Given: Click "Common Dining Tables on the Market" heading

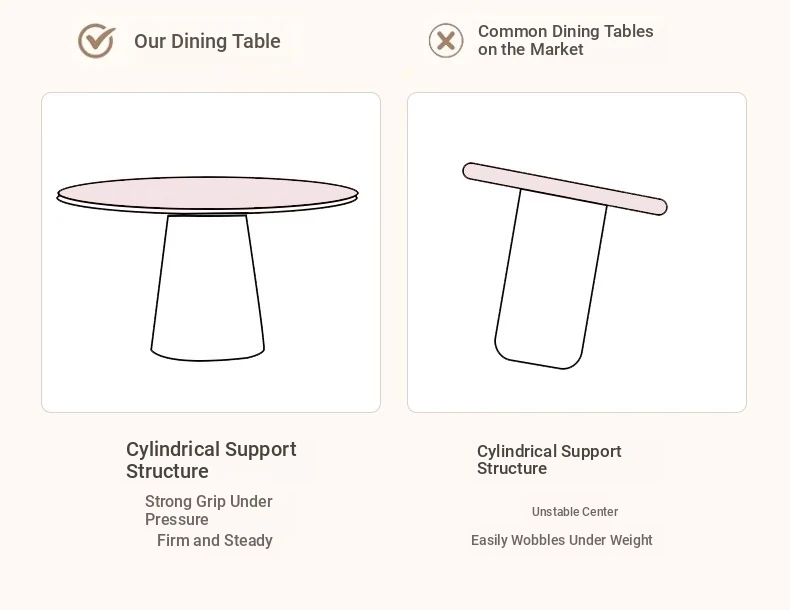Looking at the screenshot, I should point(565,40).
